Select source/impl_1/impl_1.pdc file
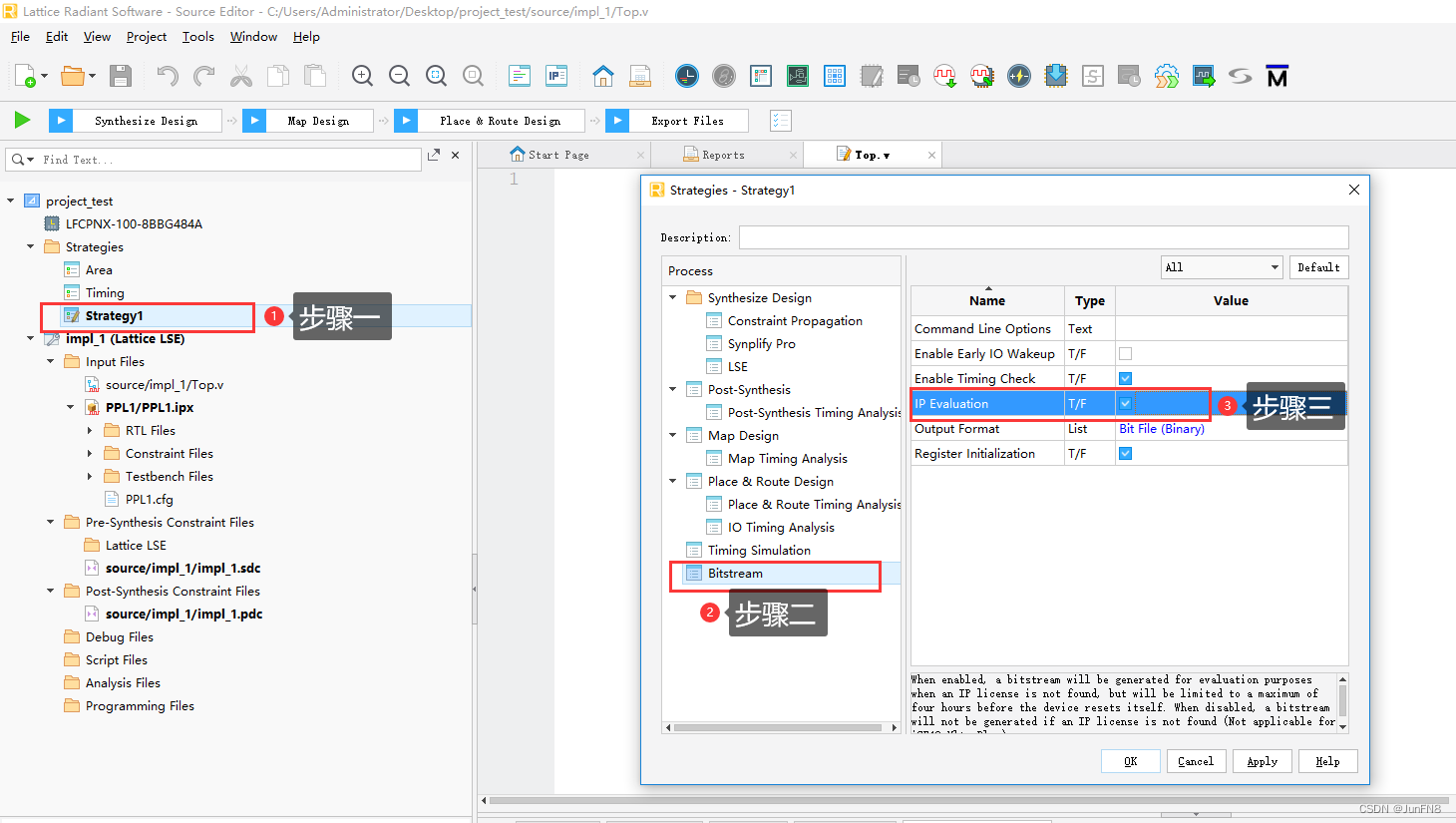Viewport: 1456px width, 823px height. 183,614
